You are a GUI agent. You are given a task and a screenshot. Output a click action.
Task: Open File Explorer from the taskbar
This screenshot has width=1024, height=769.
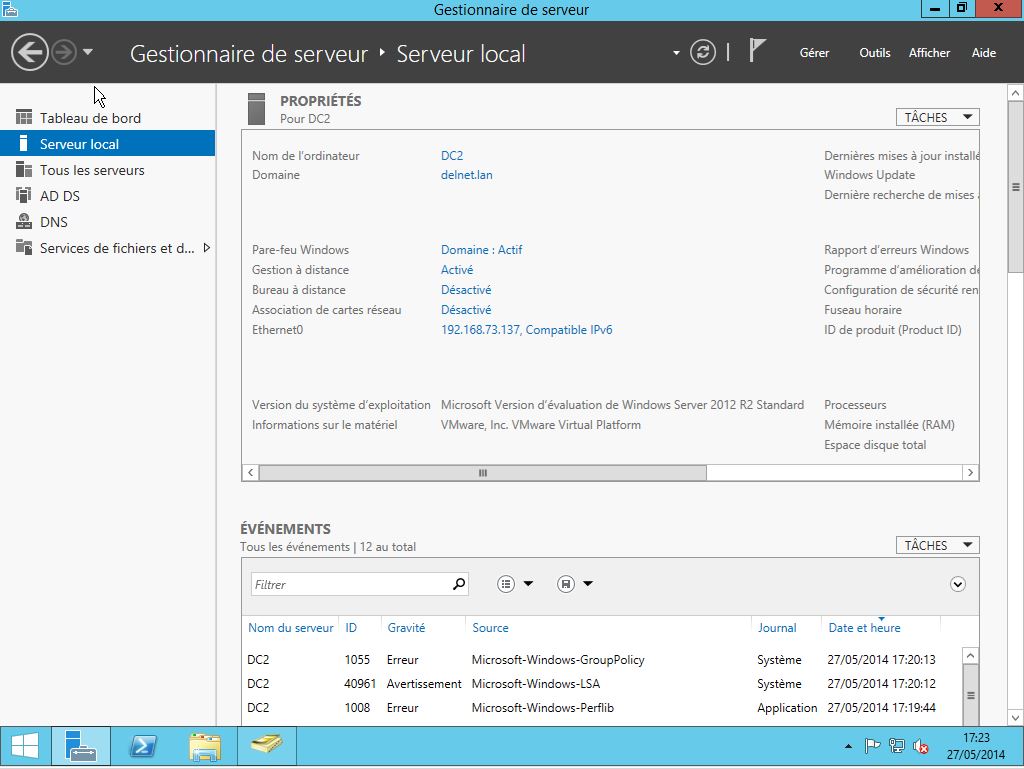click(205, 745)
